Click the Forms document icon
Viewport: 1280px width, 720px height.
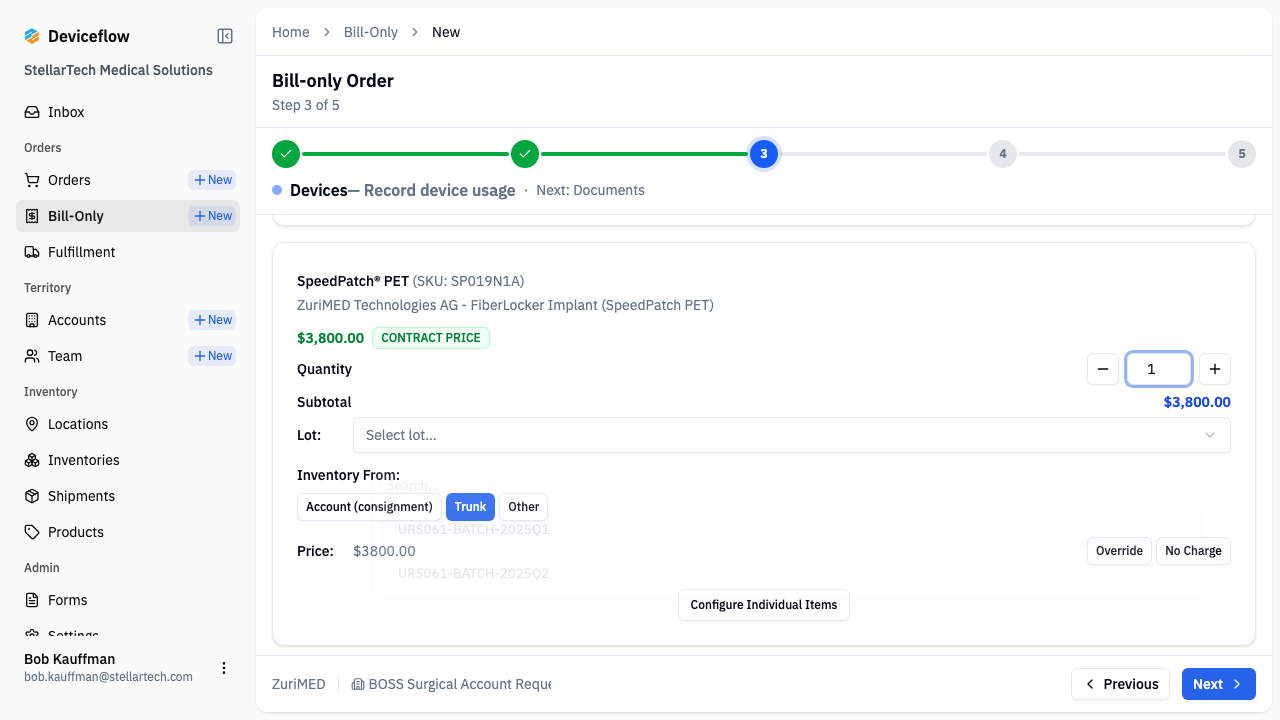click(32, 600)
